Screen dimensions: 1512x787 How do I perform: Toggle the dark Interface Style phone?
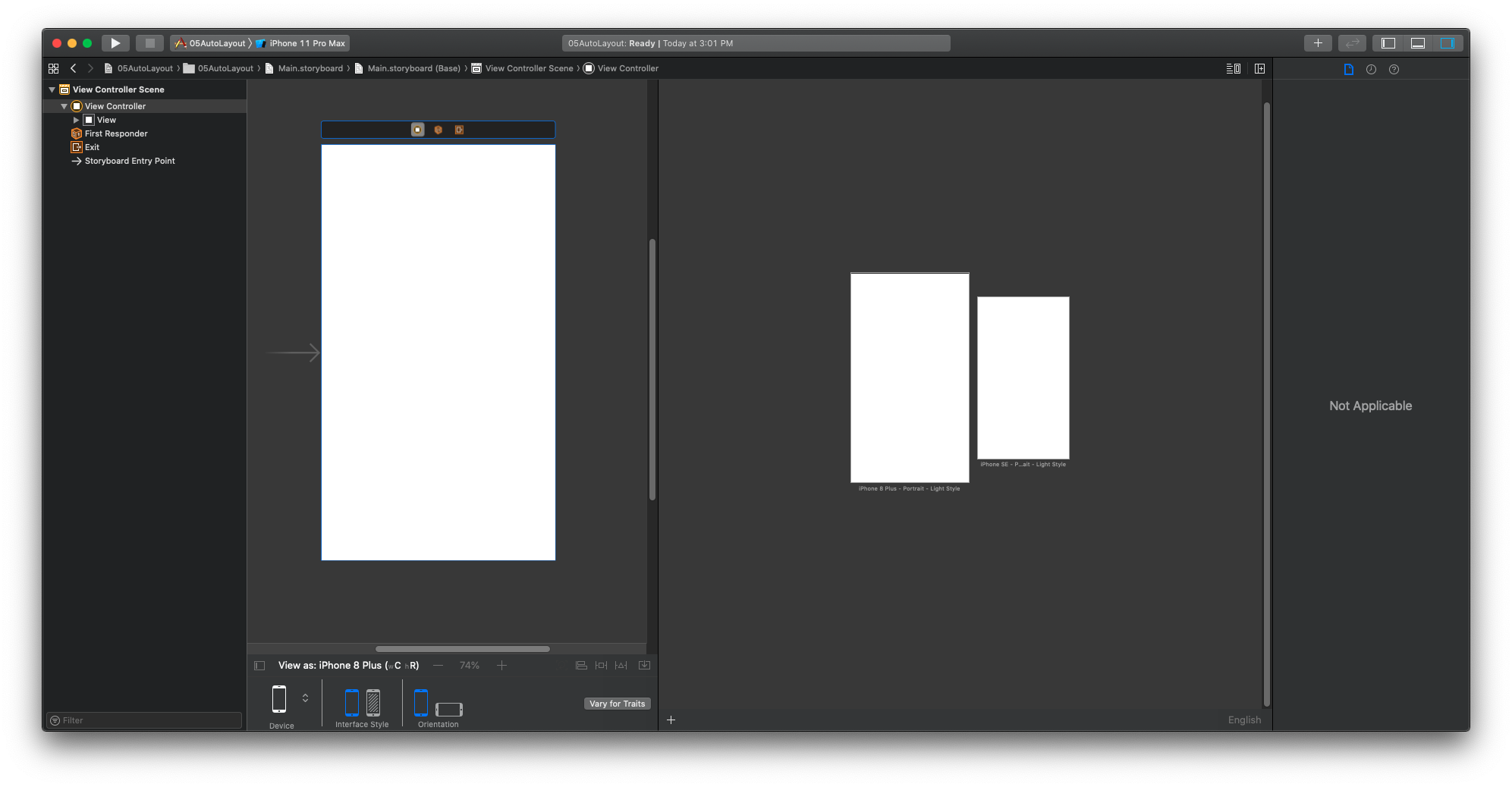pyautogui.click(x=372, y=704)
